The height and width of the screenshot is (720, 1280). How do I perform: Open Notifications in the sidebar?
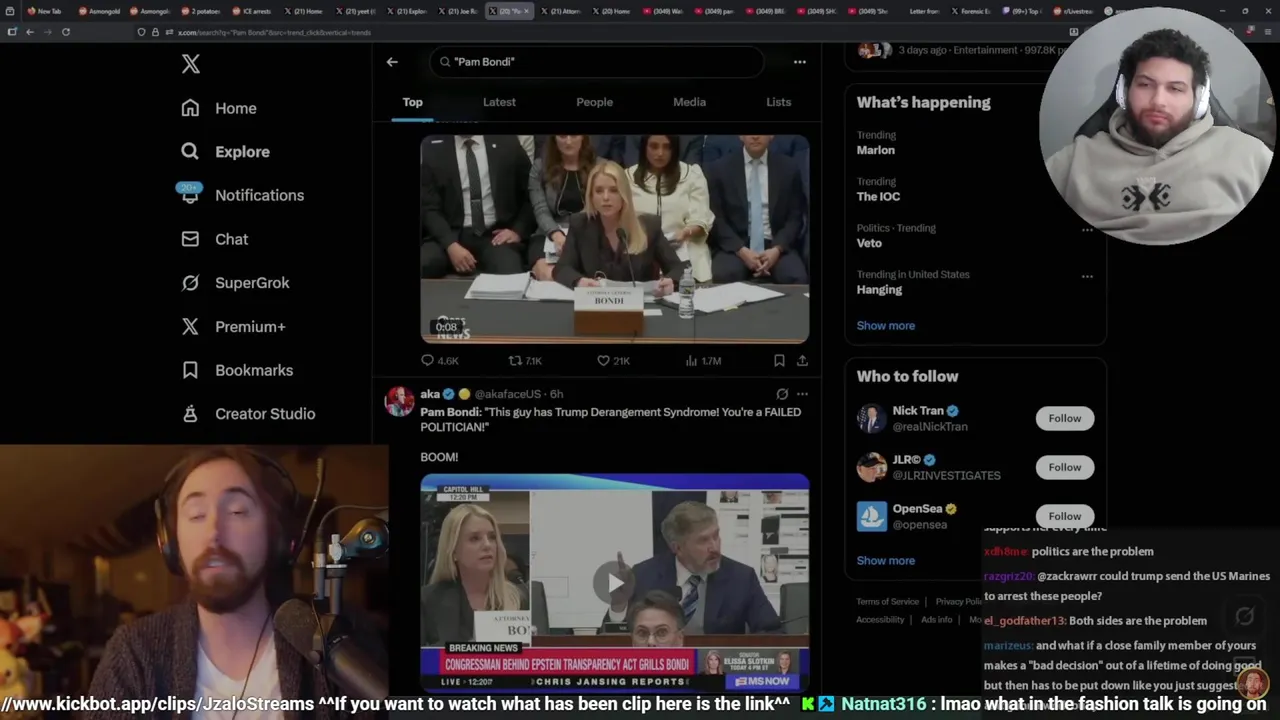coord(259,195)
